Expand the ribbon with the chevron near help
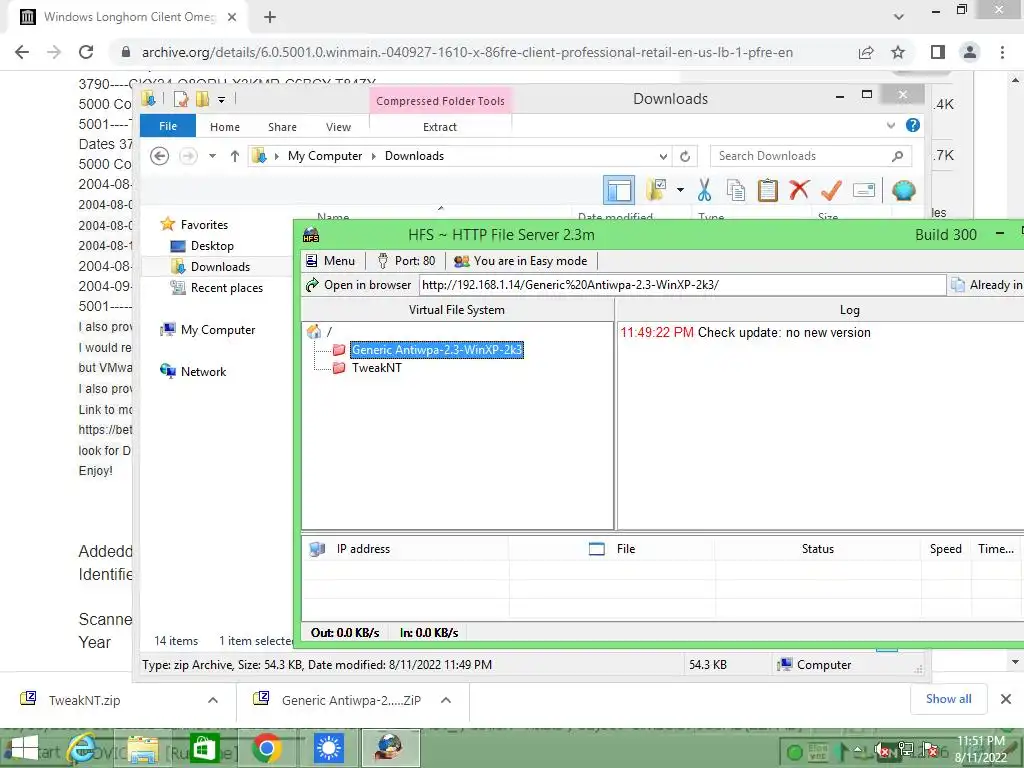This screenshot has width=1024, height=768. [x=891, y=125]
